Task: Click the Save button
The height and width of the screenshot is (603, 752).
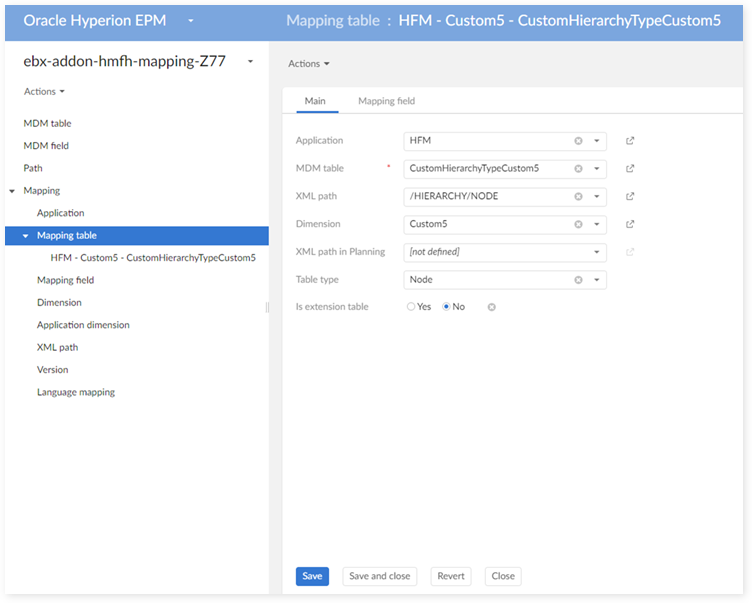Action: point(312,576)
